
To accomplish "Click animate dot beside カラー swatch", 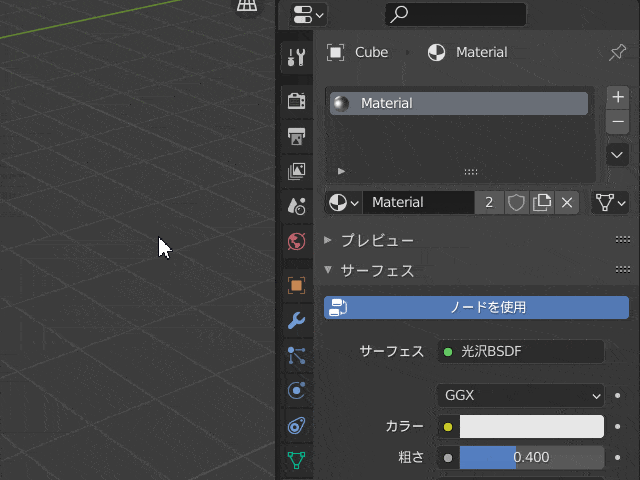I will click(x=618, y=427).
